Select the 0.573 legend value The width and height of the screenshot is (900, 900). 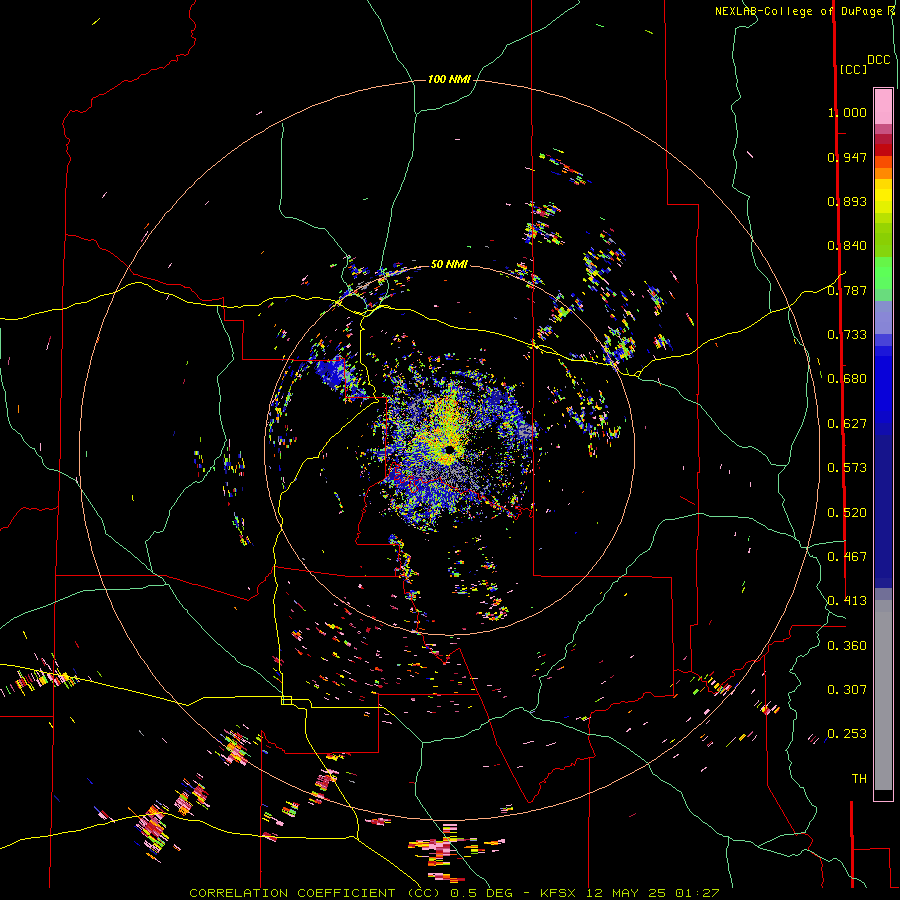coord(847,468)
